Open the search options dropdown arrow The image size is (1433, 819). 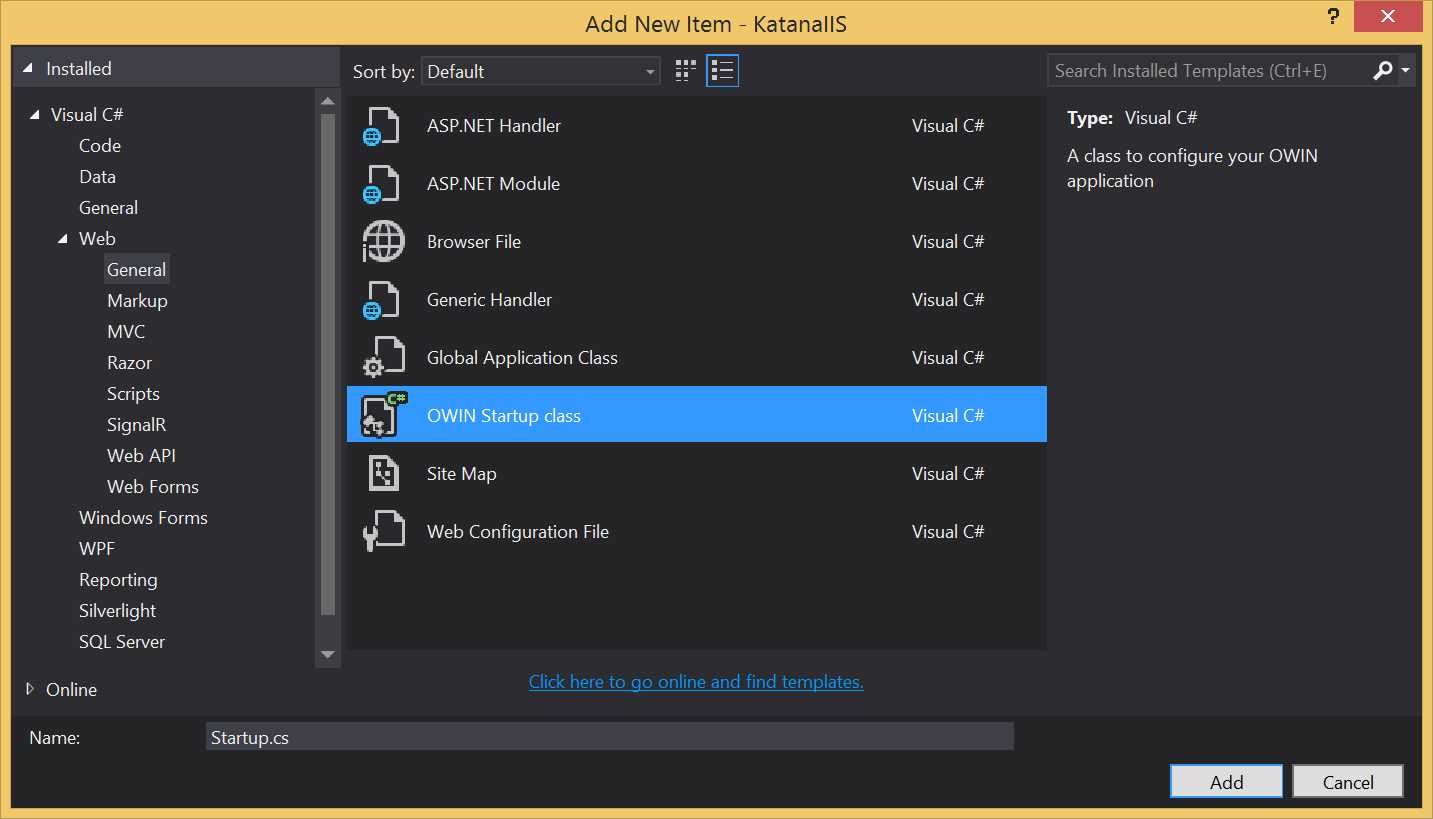(1406, 71)
